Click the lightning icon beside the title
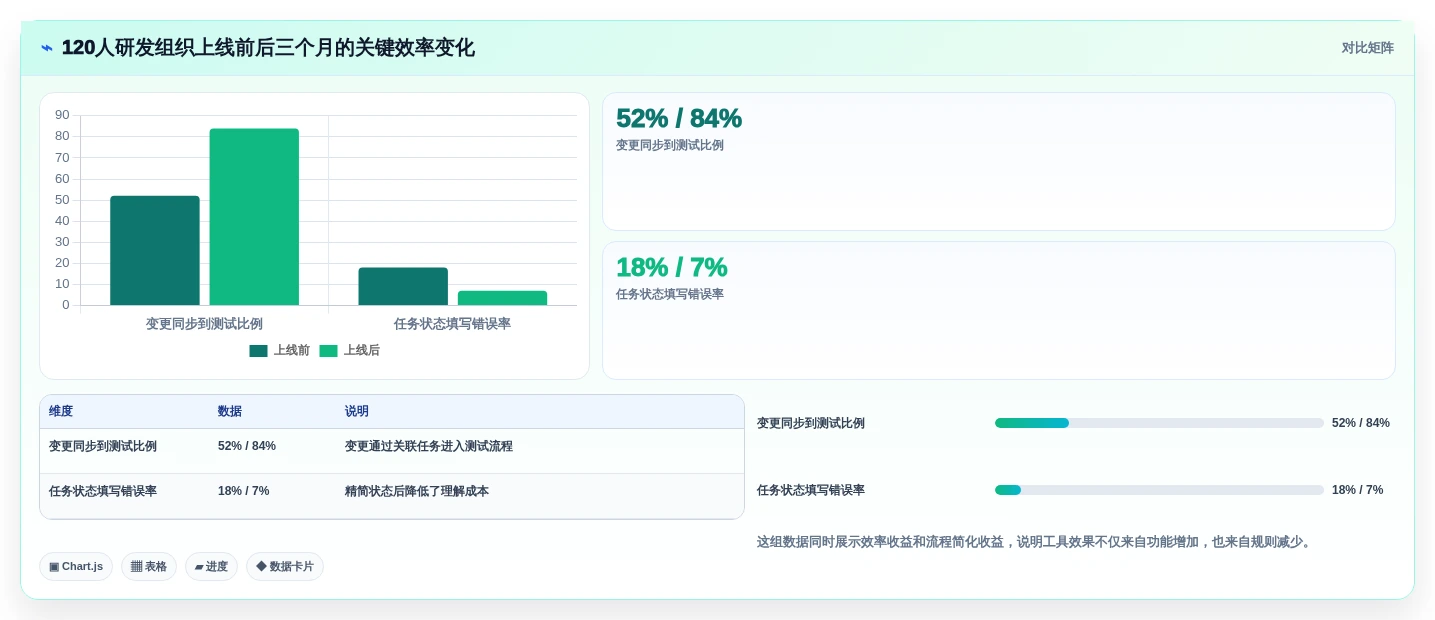 [47, 48]
